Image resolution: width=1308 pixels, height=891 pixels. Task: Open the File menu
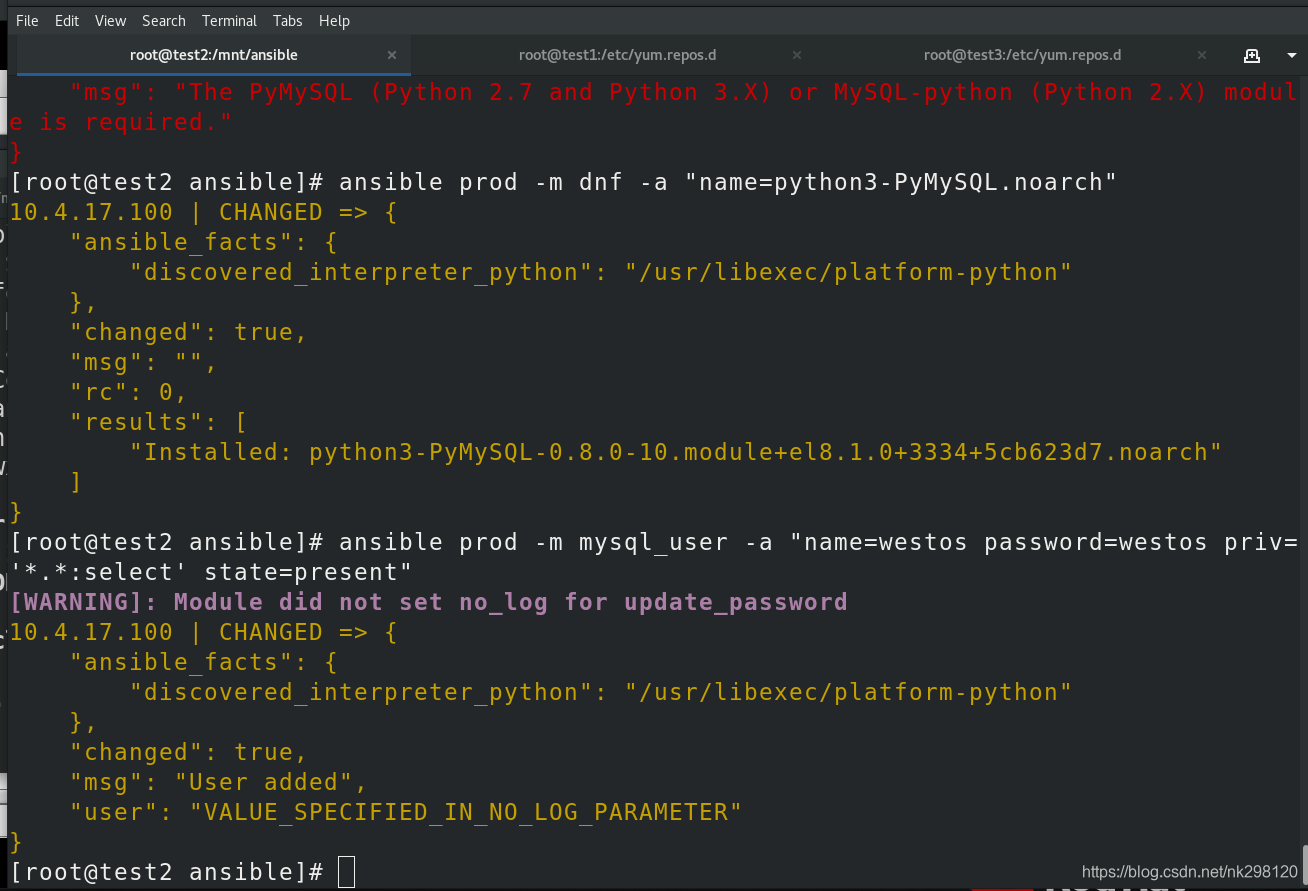[27, 20]
